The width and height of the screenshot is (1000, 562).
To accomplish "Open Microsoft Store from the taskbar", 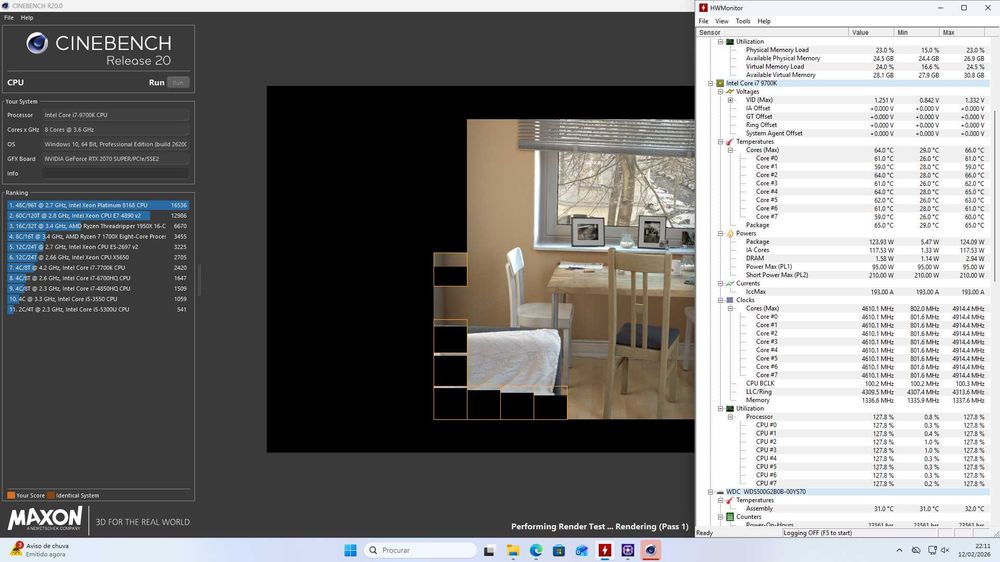I will click(559, 550).
